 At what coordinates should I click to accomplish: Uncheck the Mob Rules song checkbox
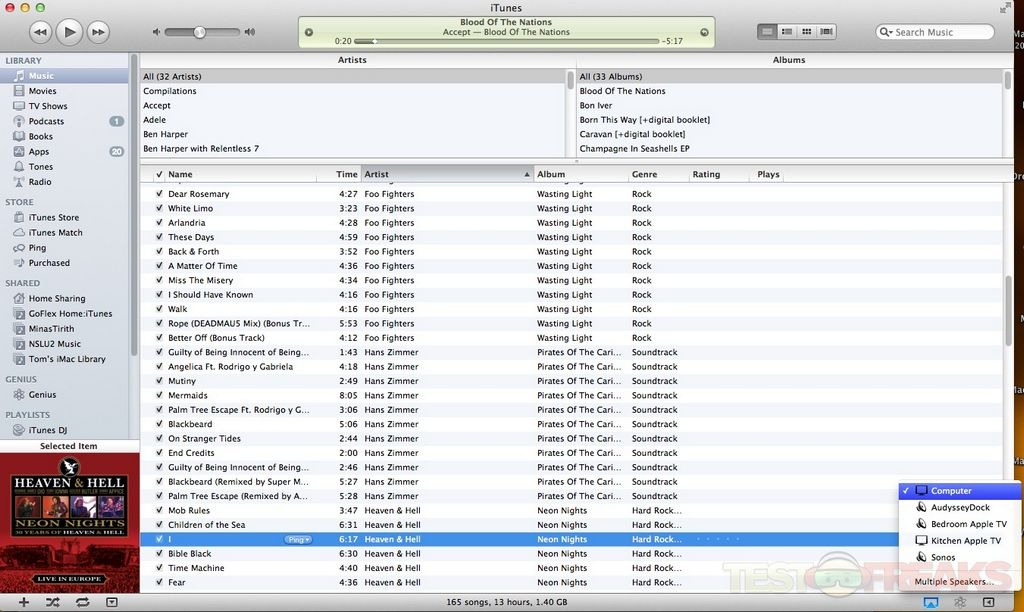tap(159, 511)
